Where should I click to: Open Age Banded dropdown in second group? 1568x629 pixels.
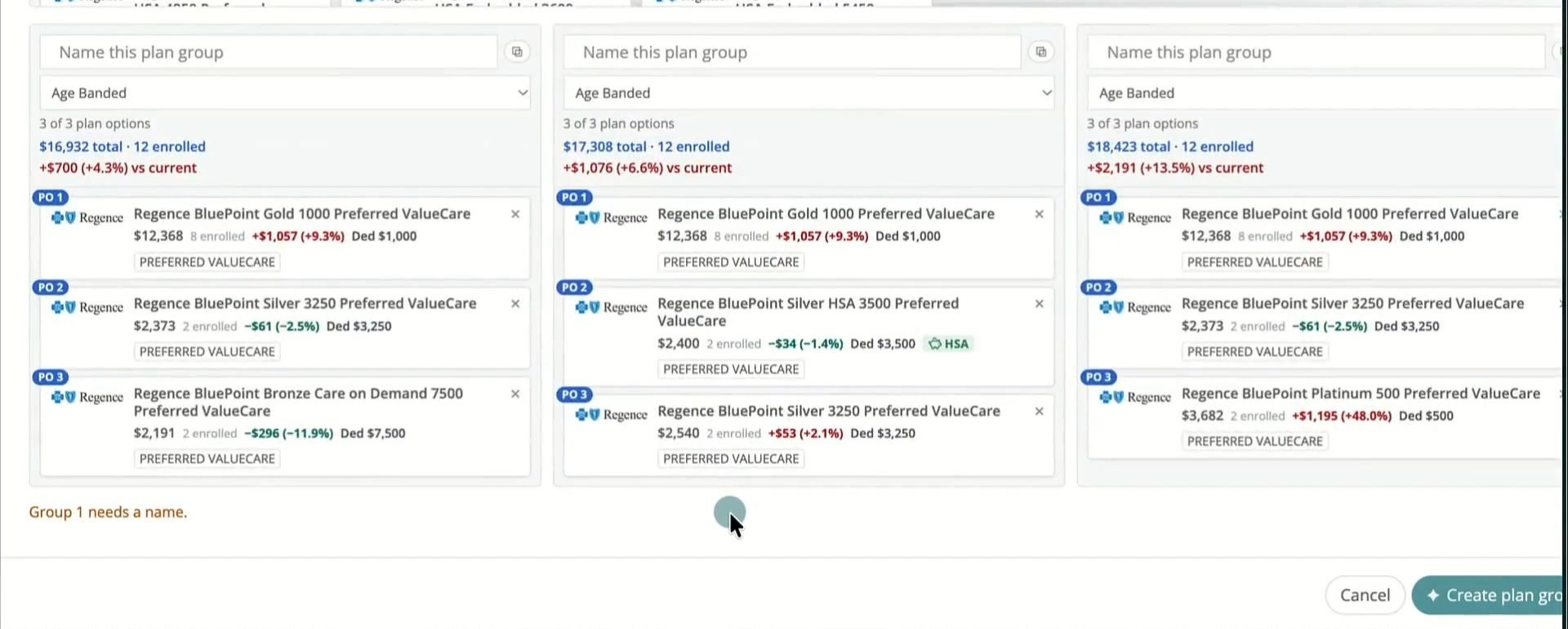808,93
